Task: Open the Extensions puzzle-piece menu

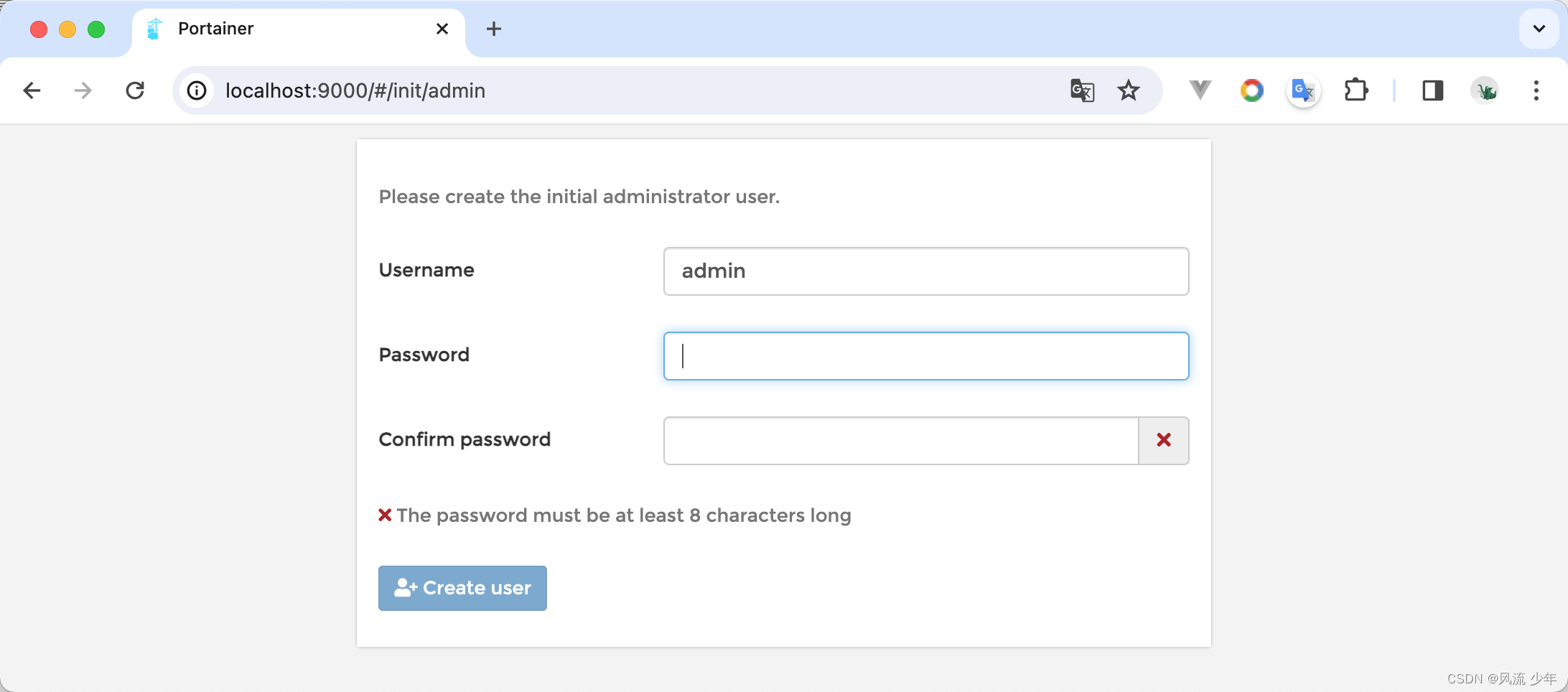Action: pos(1355,90)
